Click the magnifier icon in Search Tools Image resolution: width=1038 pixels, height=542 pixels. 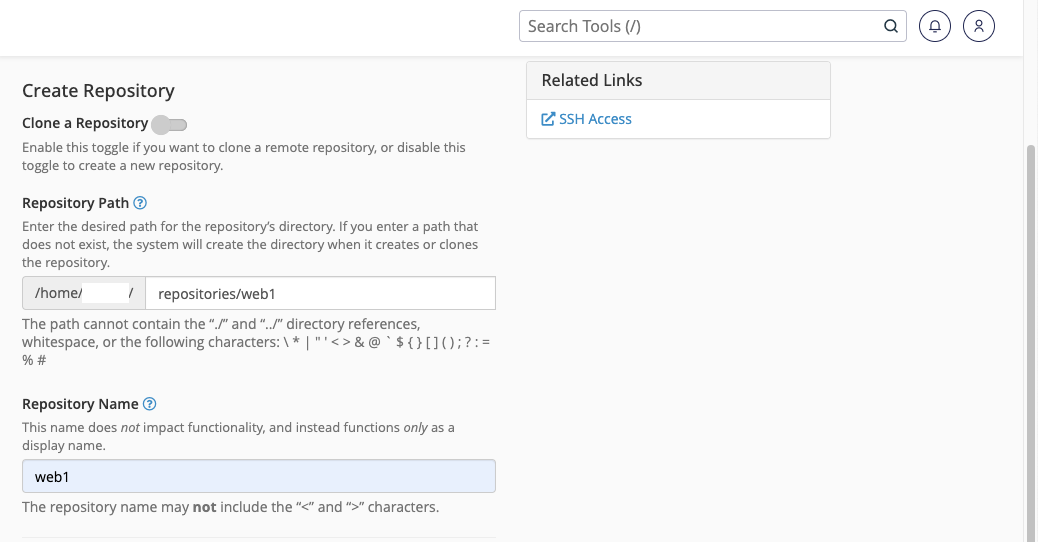click(891, 27)
